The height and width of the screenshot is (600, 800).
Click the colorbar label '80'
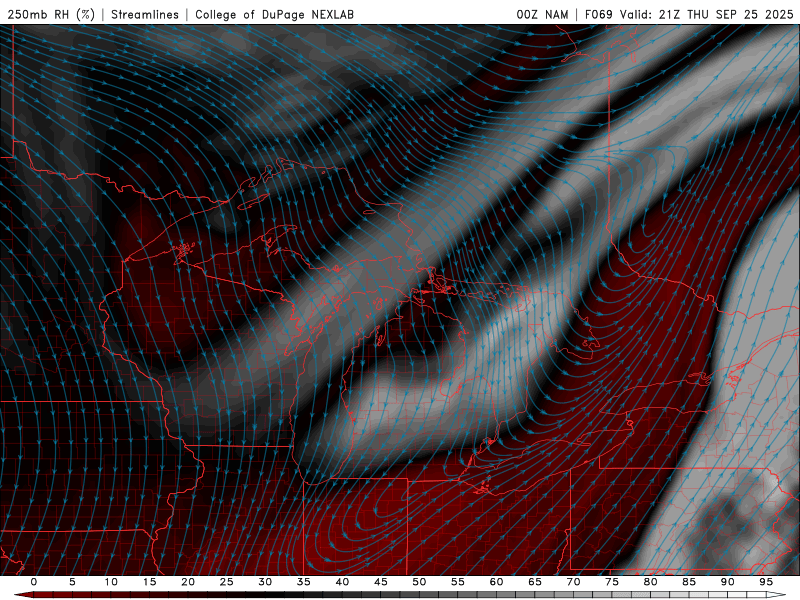coord(650,582)
